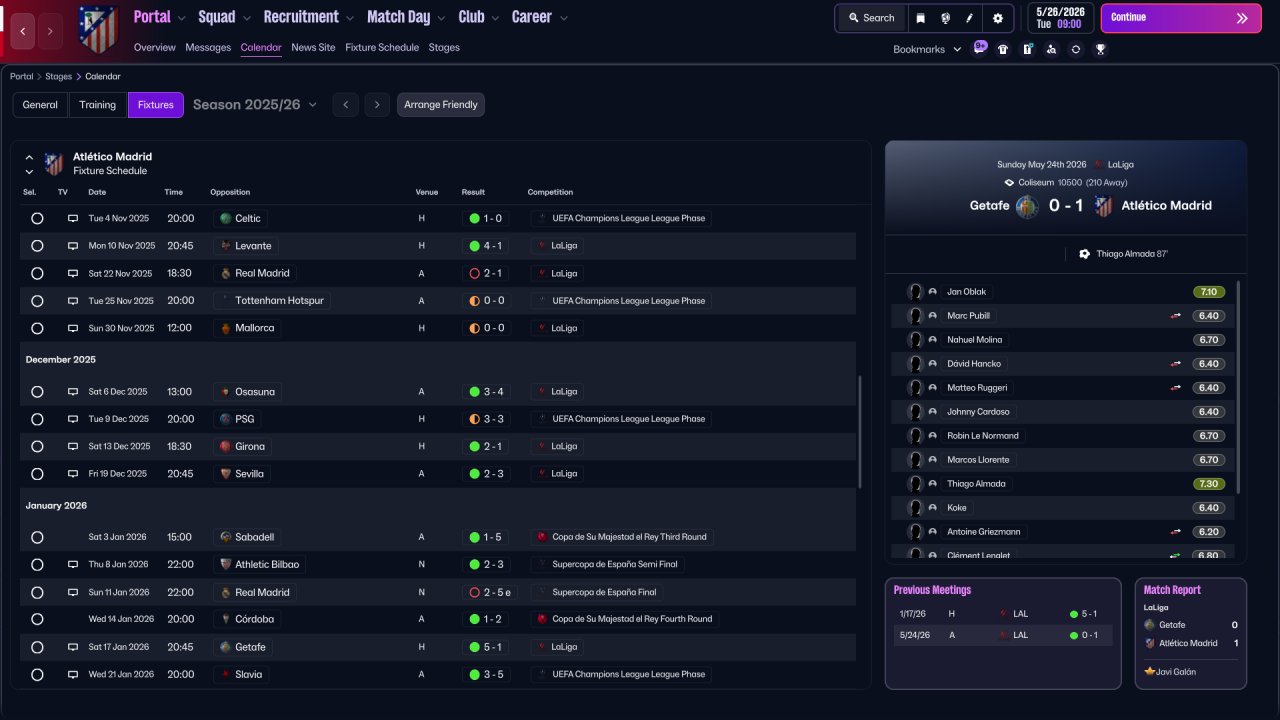Image resolution: width=1280 pixels, height=720 pixels.
Task: Click the pencil edit icon
Action: pyautogui.click(x=969, y=18)
